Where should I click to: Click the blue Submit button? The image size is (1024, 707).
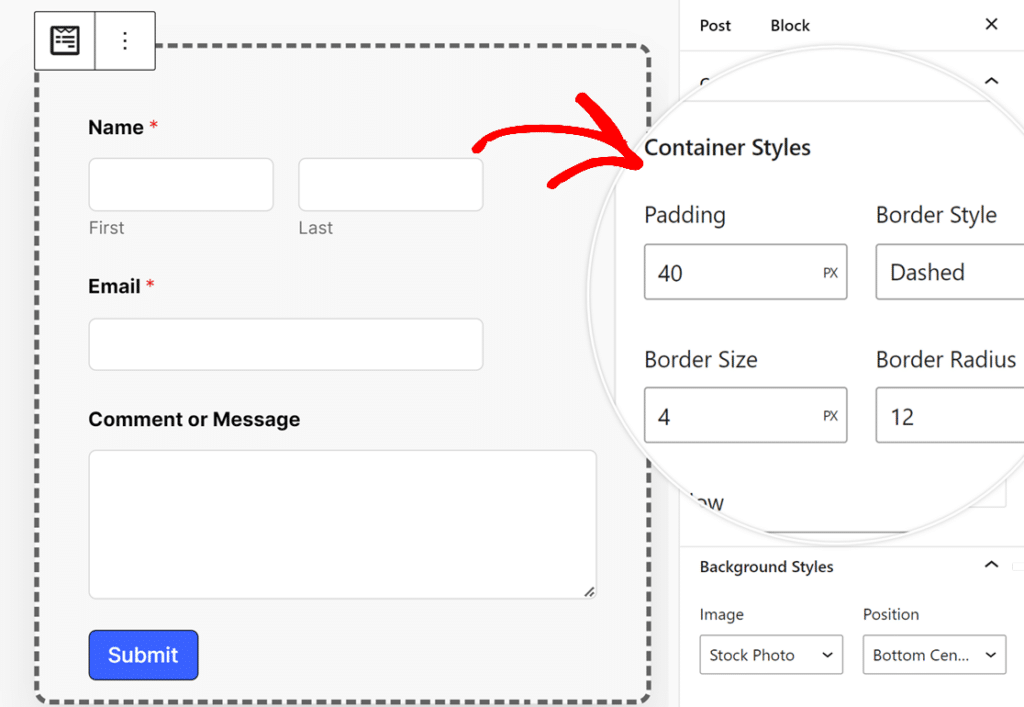(143, 655)
